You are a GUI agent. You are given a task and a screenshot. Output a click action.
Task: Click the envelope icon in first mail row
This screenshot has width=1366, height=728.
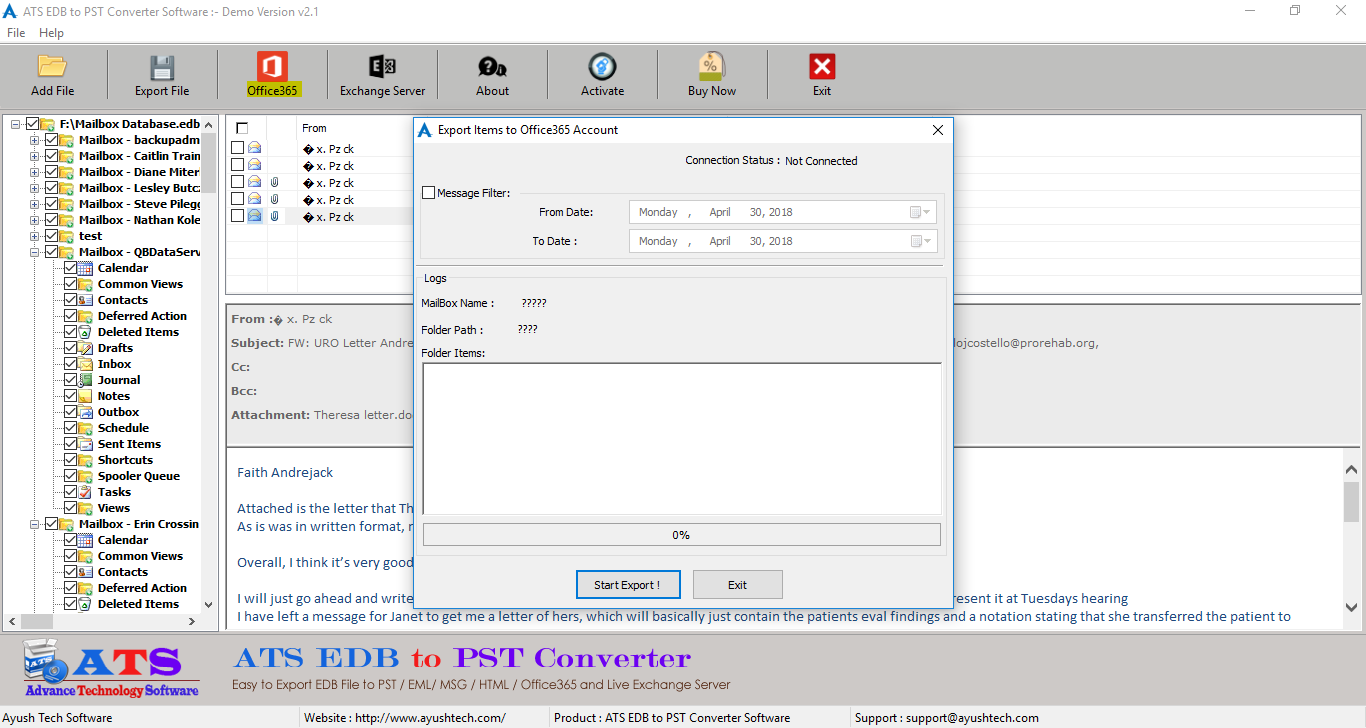tap(254, 148)
